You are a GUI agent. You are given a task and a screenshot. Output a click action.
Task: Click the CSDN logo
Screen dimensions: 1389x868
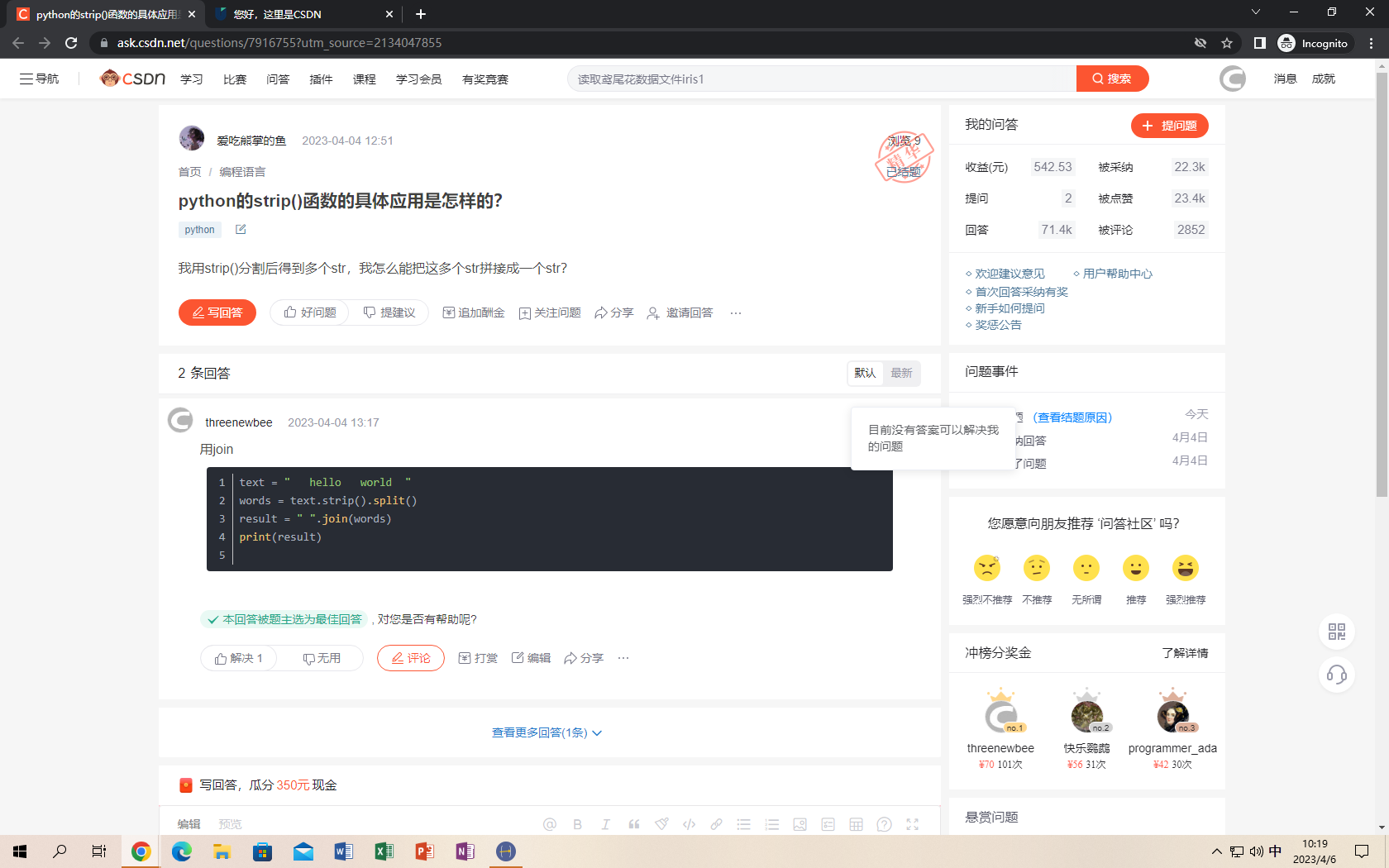[x=132, y=79]
